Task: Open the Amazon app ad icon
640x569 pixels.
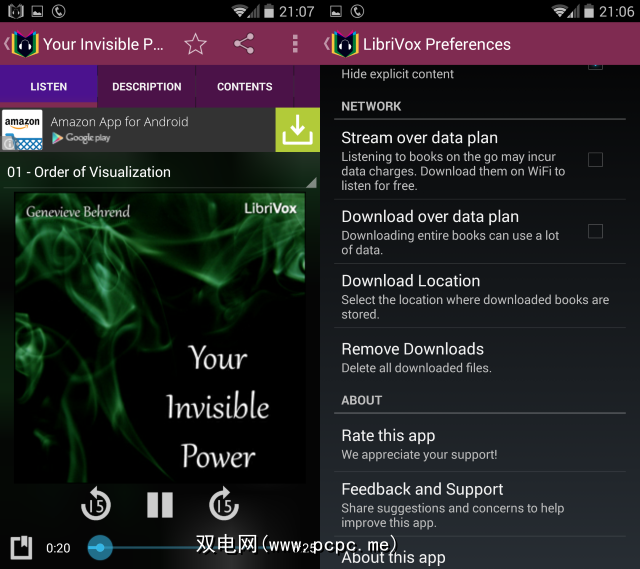Action: click(22, 130)
